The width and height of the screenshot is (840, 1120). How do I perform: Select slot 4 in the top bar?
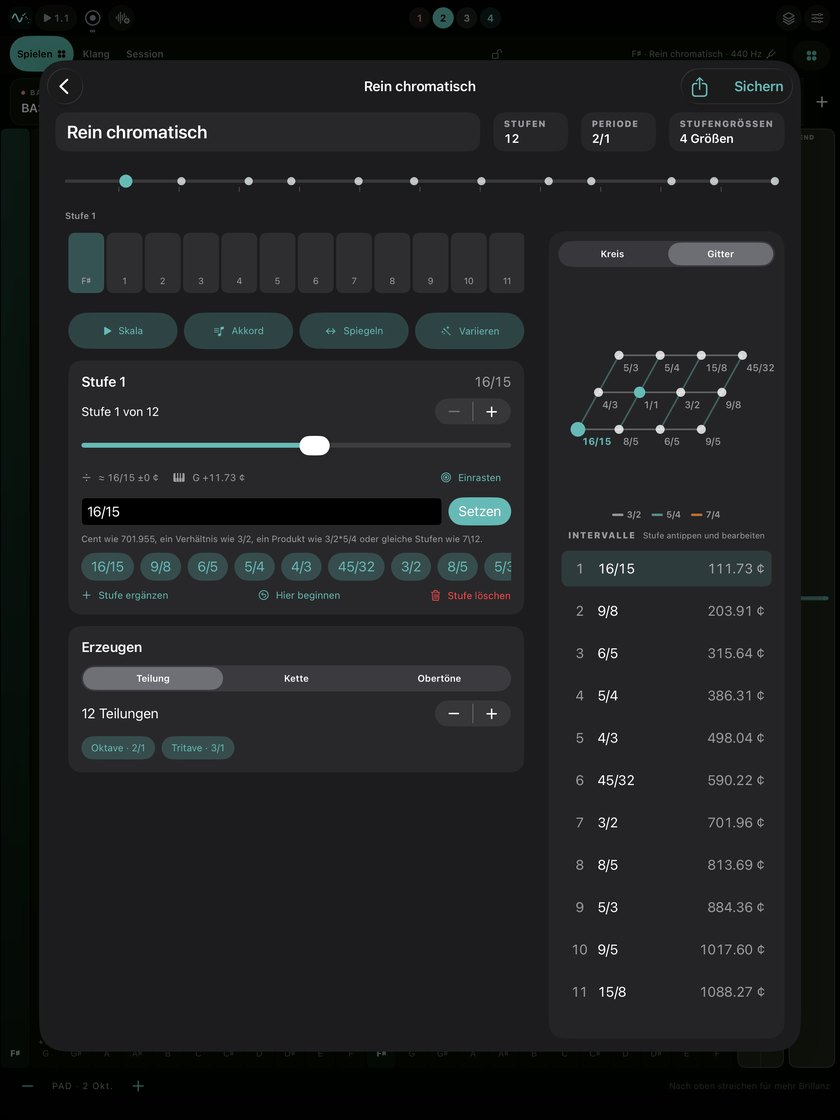pyautogui.click(x=490, y=18)
